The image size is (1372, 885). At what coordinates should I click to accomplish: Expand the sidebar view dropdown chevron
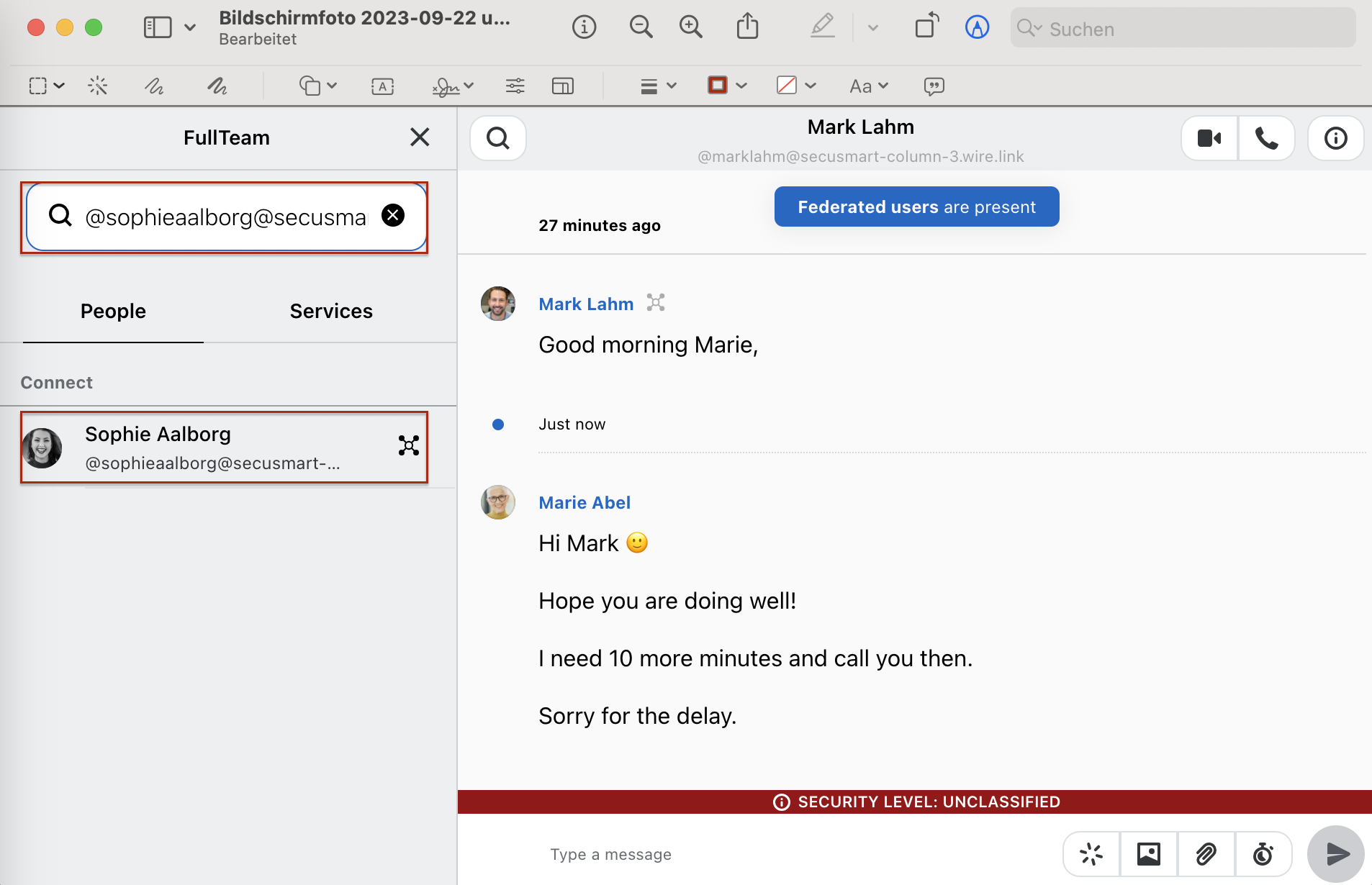point(190,27)
